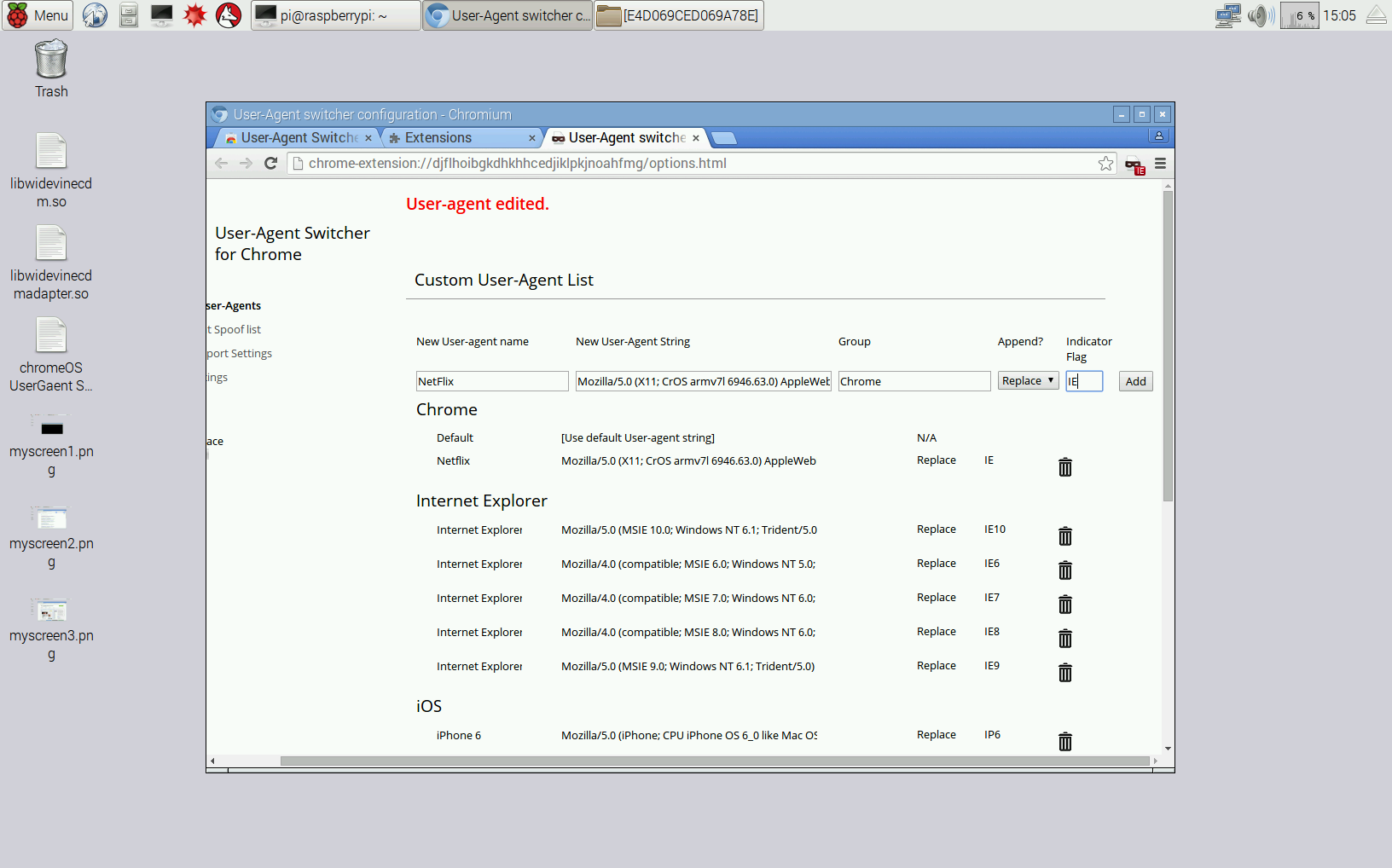Screen dimensions: 1392x868
Task: Select the active User-Agent switcher options tab
Action: (x=626, y=137)
